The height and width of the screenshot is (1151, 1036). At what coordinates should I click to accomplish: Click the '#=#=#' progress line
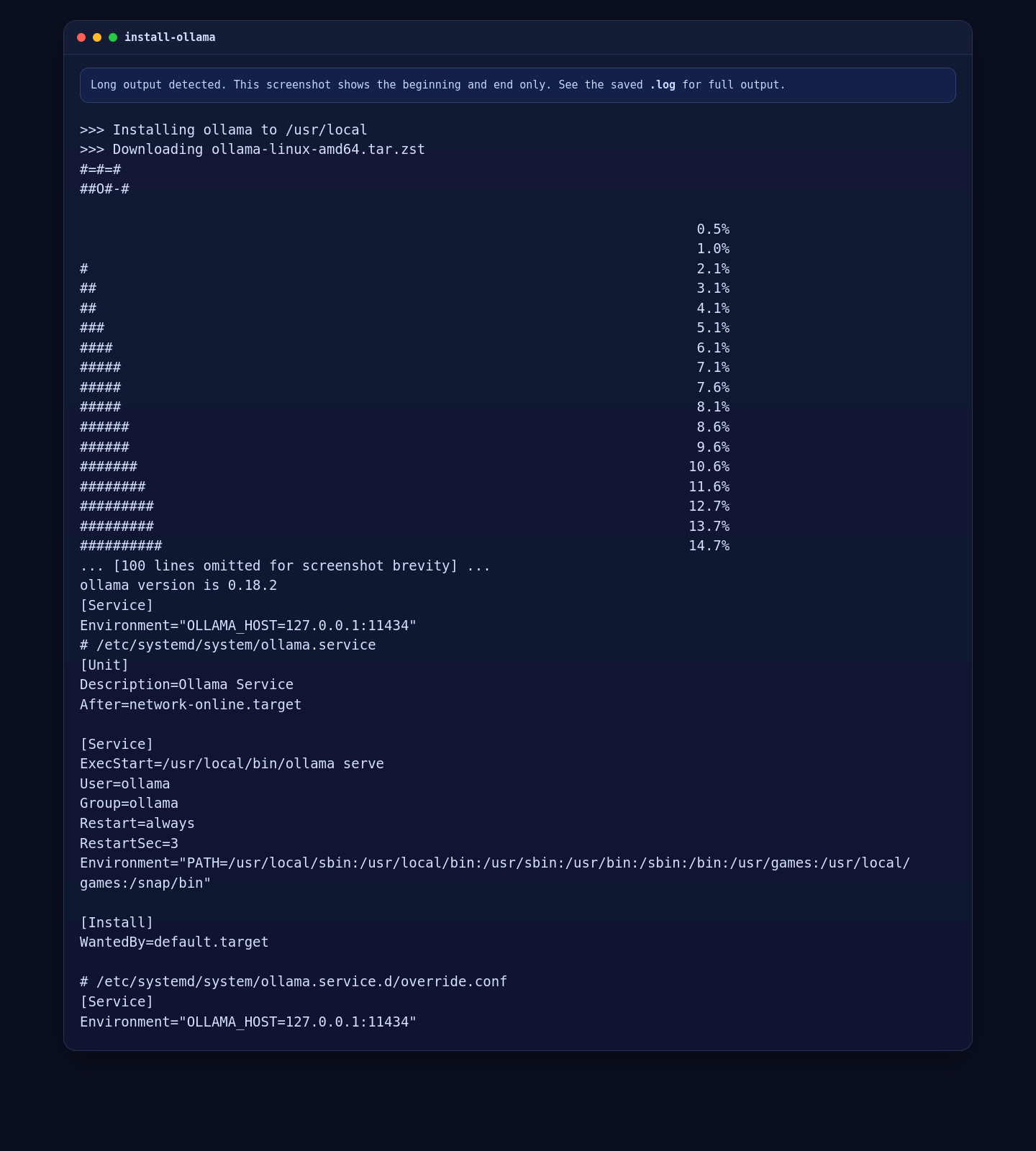[101, 170]
